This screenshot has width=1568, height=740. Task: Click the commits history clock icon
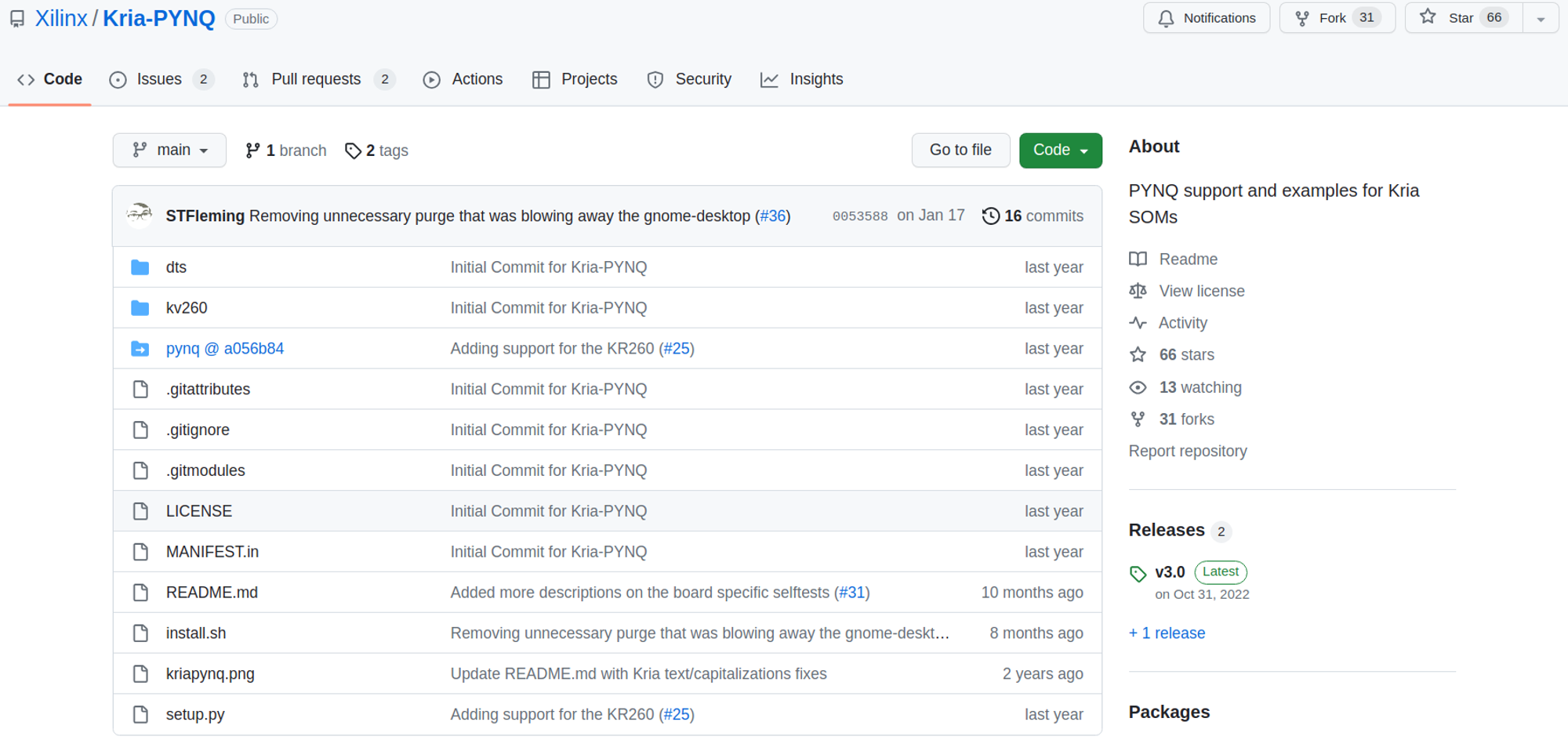pyautogui.click(x=991, y=216)
